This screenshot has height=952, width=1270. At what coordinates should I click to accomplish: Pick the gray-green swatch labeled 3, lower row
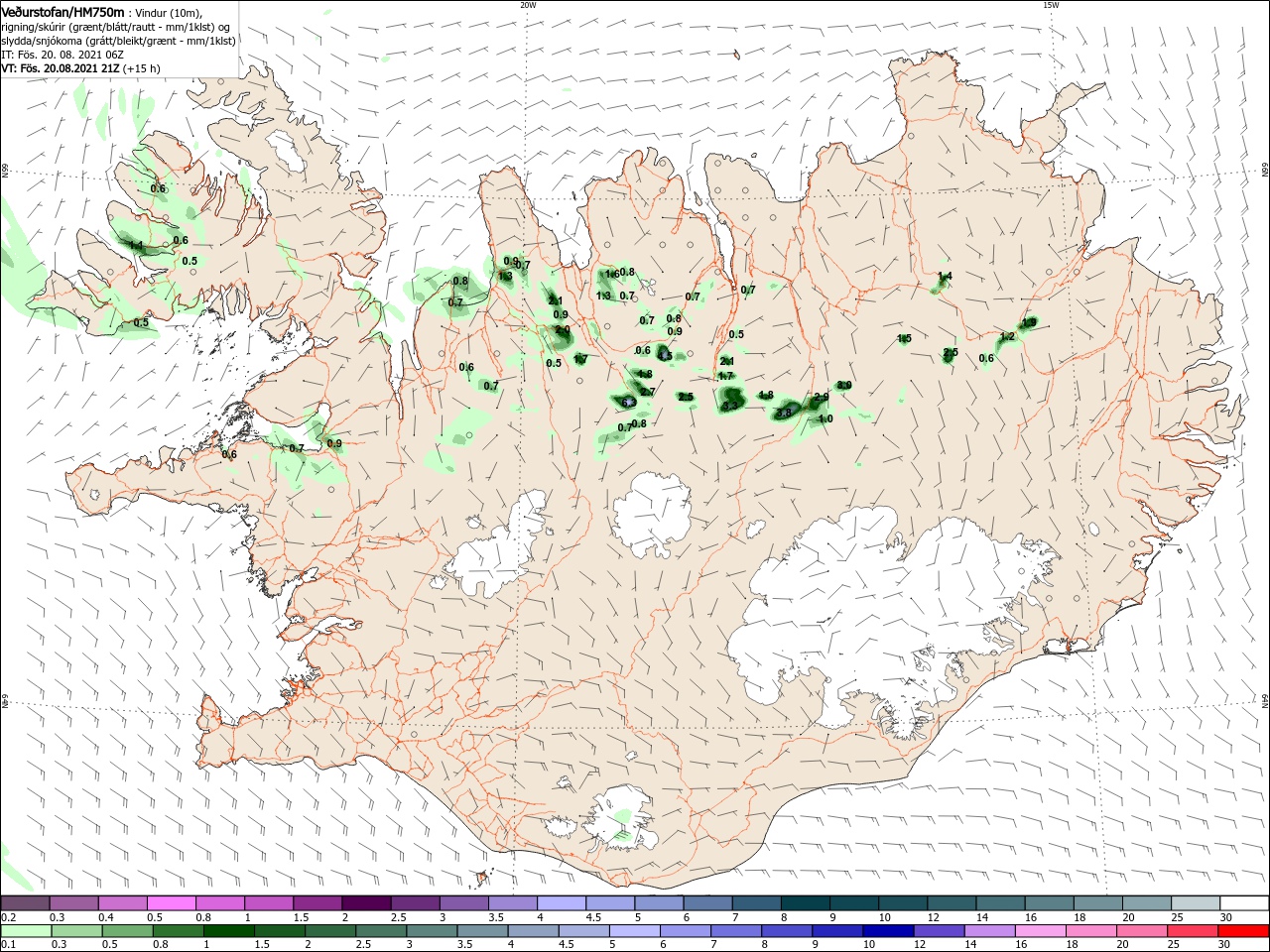(x=431, y=931)
